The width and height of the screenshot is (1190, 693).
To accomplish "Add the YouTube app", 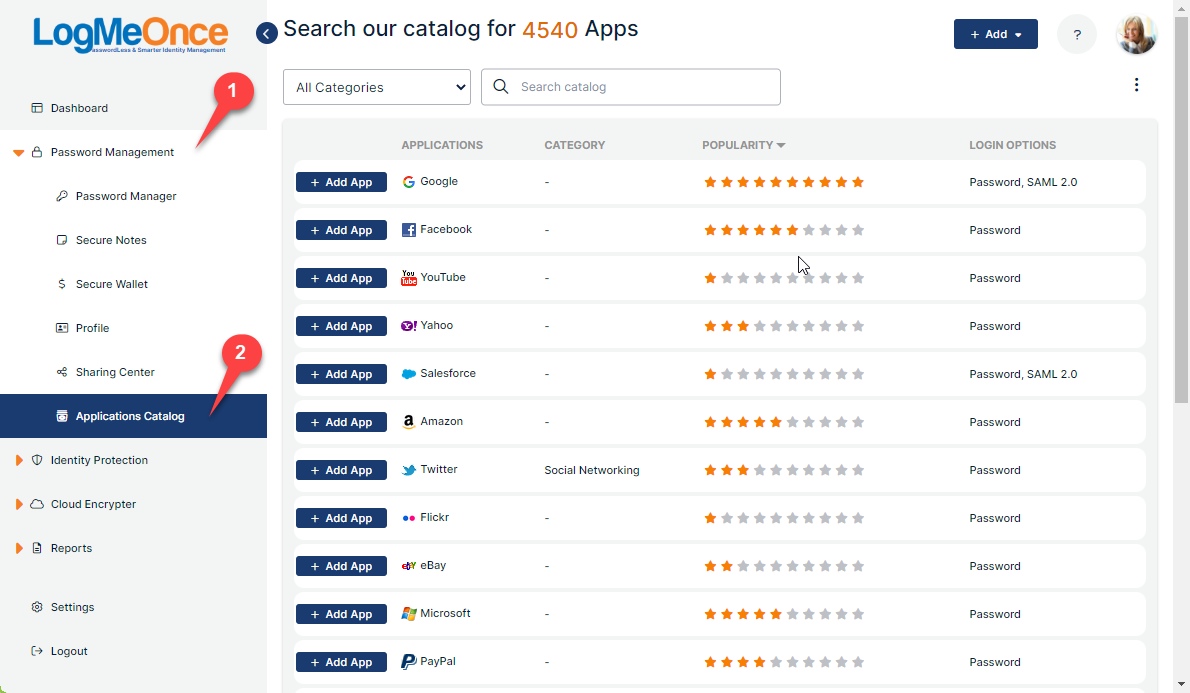I will pos(342,278).
